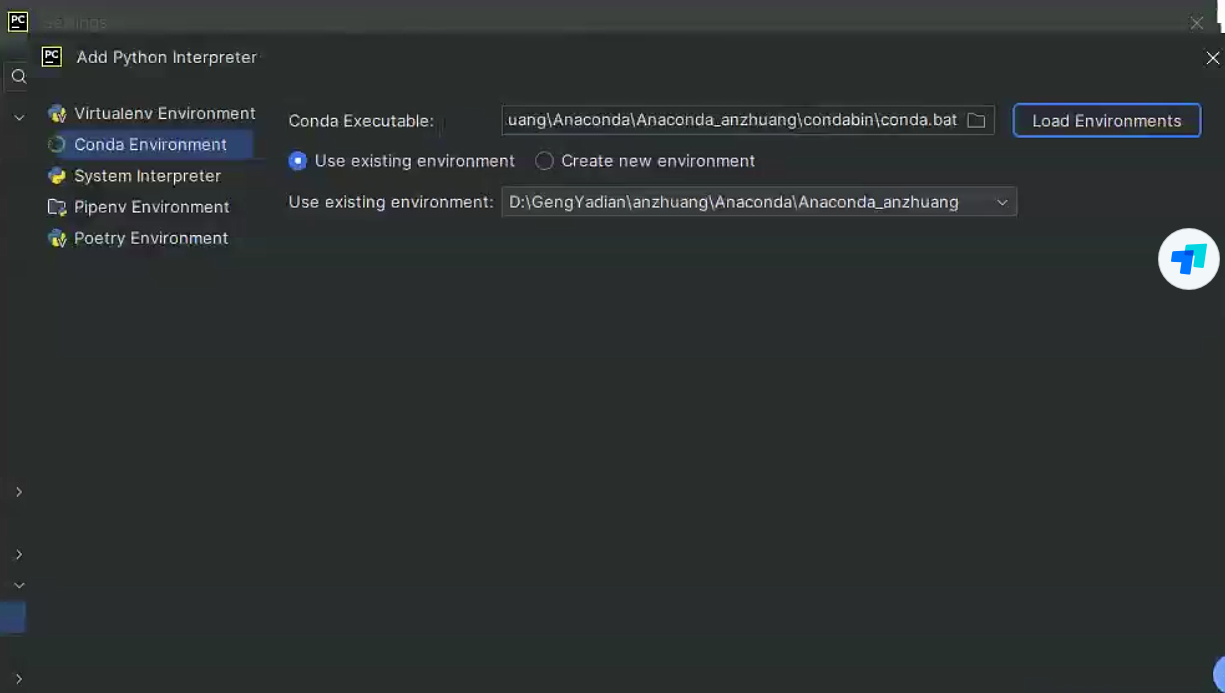Click the PyCharm logo of Settings window
This screenshot has width=1225, height=693.
[x=17, y=21]
